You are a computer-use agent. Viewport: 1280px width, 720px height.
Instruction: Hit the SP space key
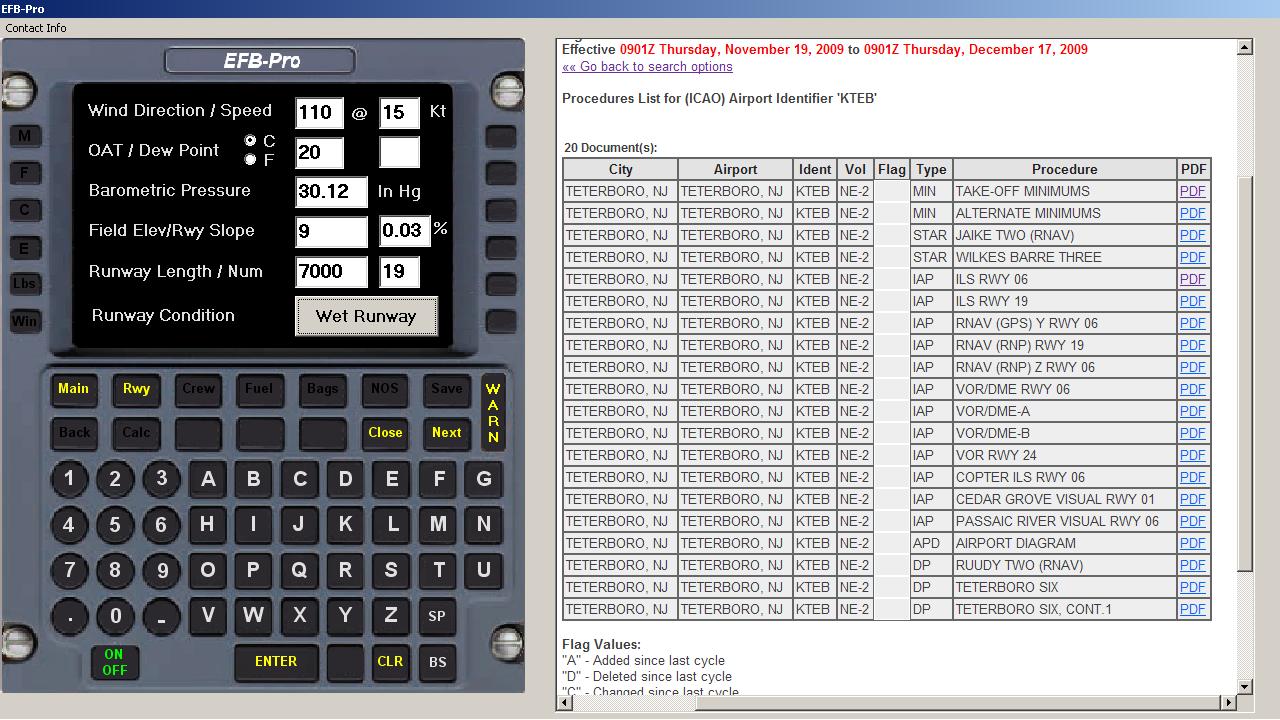437,616
